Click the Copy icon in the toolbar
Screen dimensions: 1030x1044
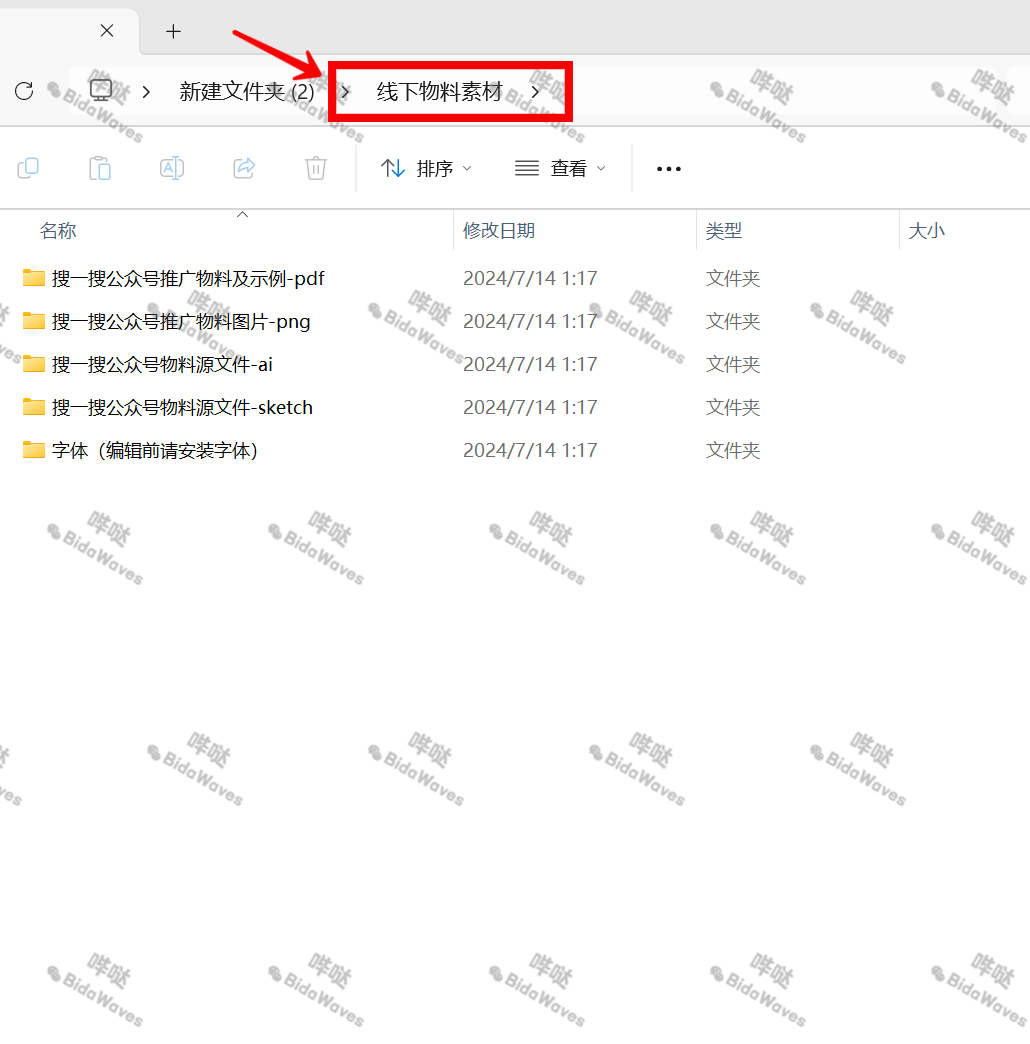pos(28,168)
